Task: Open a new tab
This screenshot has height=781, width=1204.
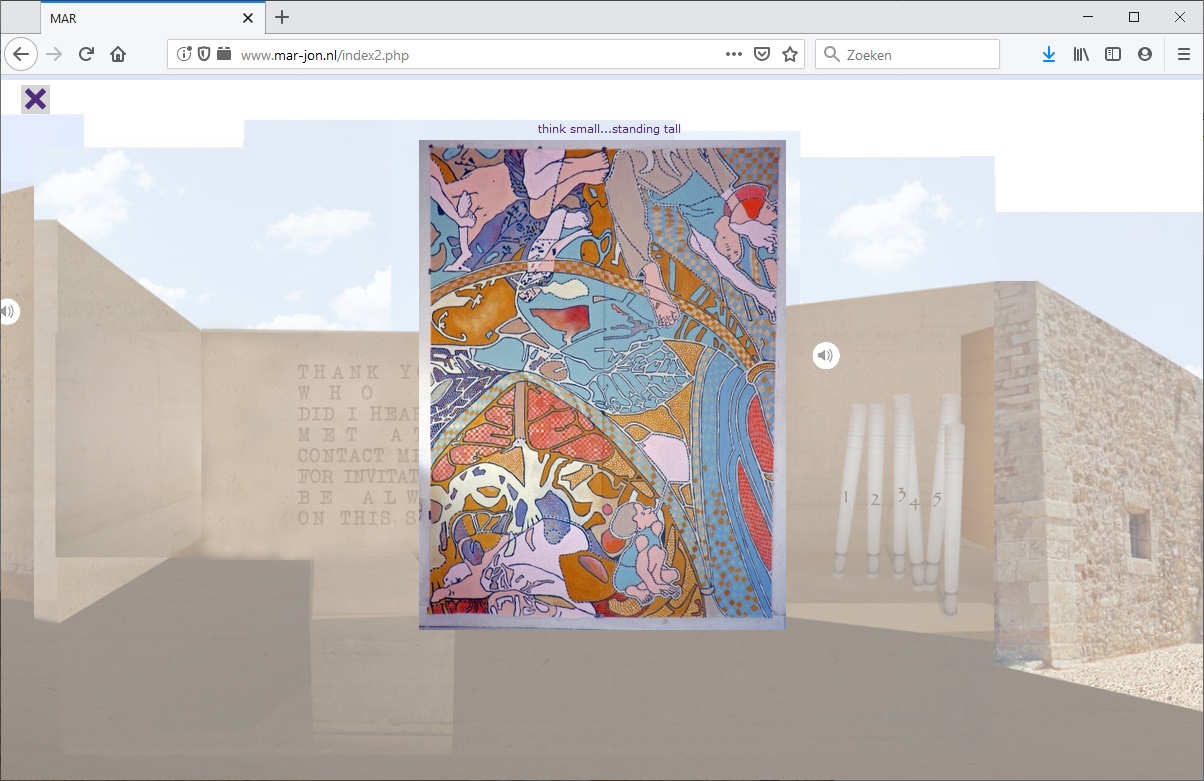Action: tap(282, 17)
